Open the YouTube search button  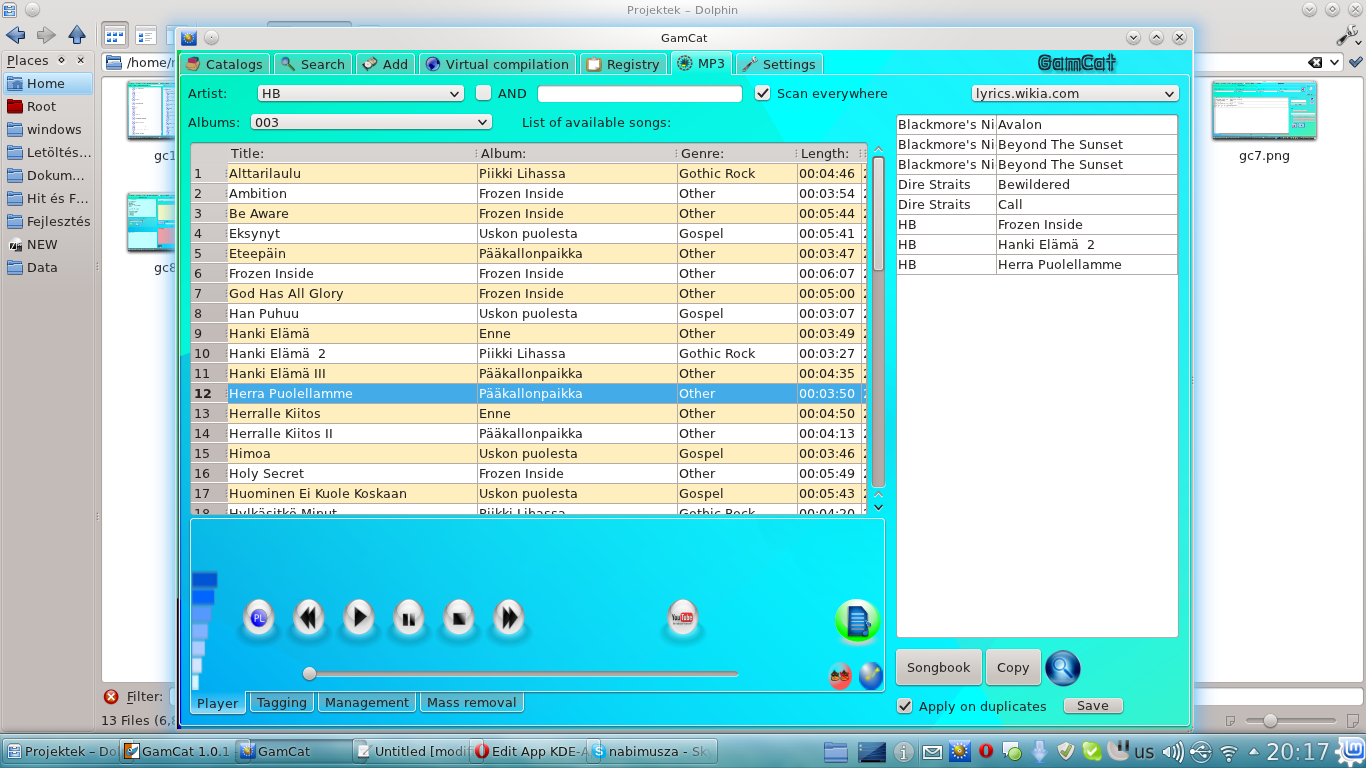[x=683, y=618]
